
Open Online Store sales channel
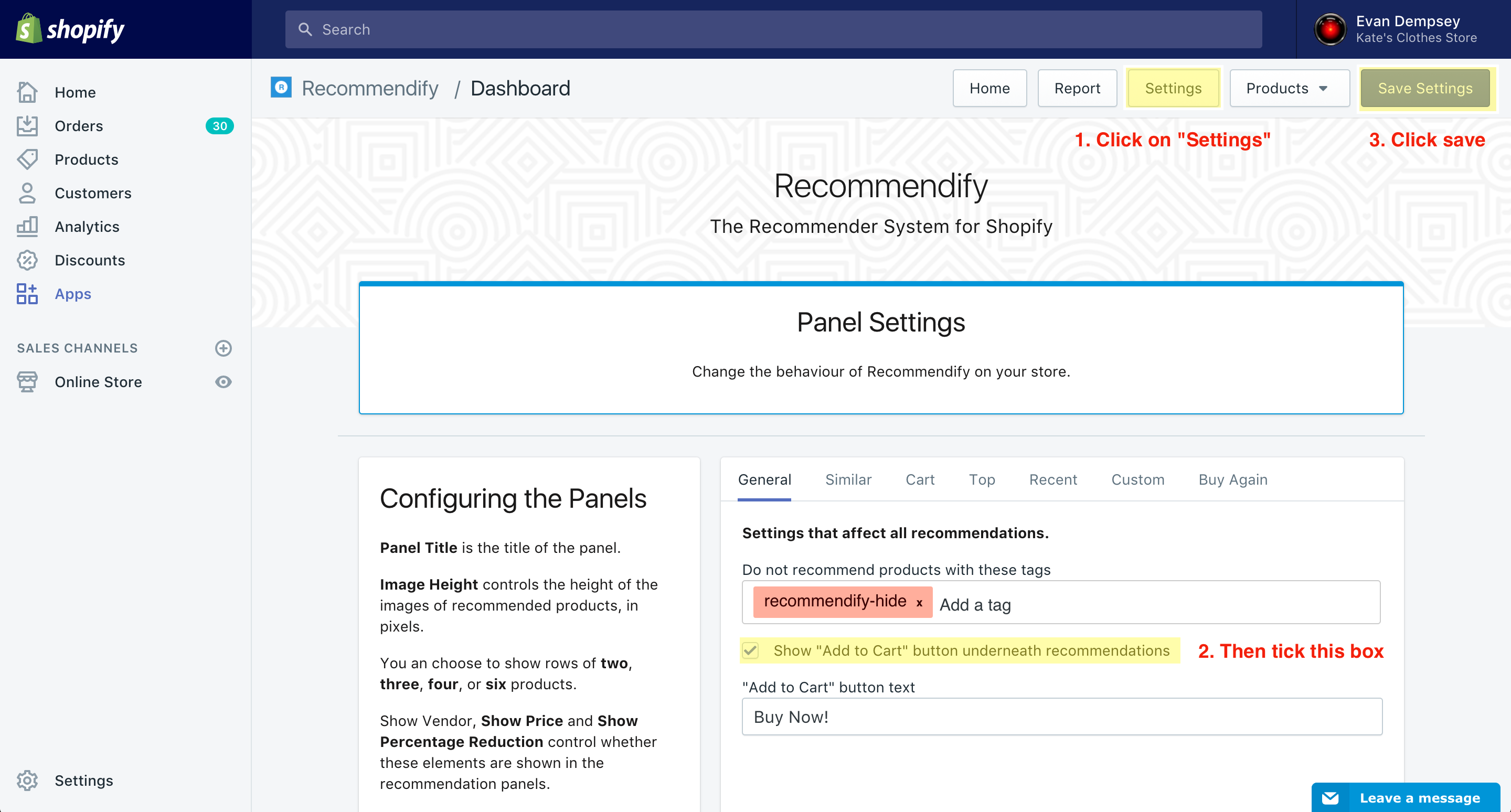98,382
